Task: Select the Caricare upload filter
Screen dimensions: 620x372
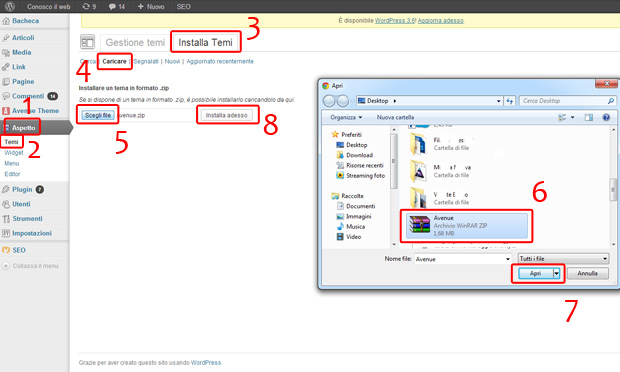Action: pos(114,61)
